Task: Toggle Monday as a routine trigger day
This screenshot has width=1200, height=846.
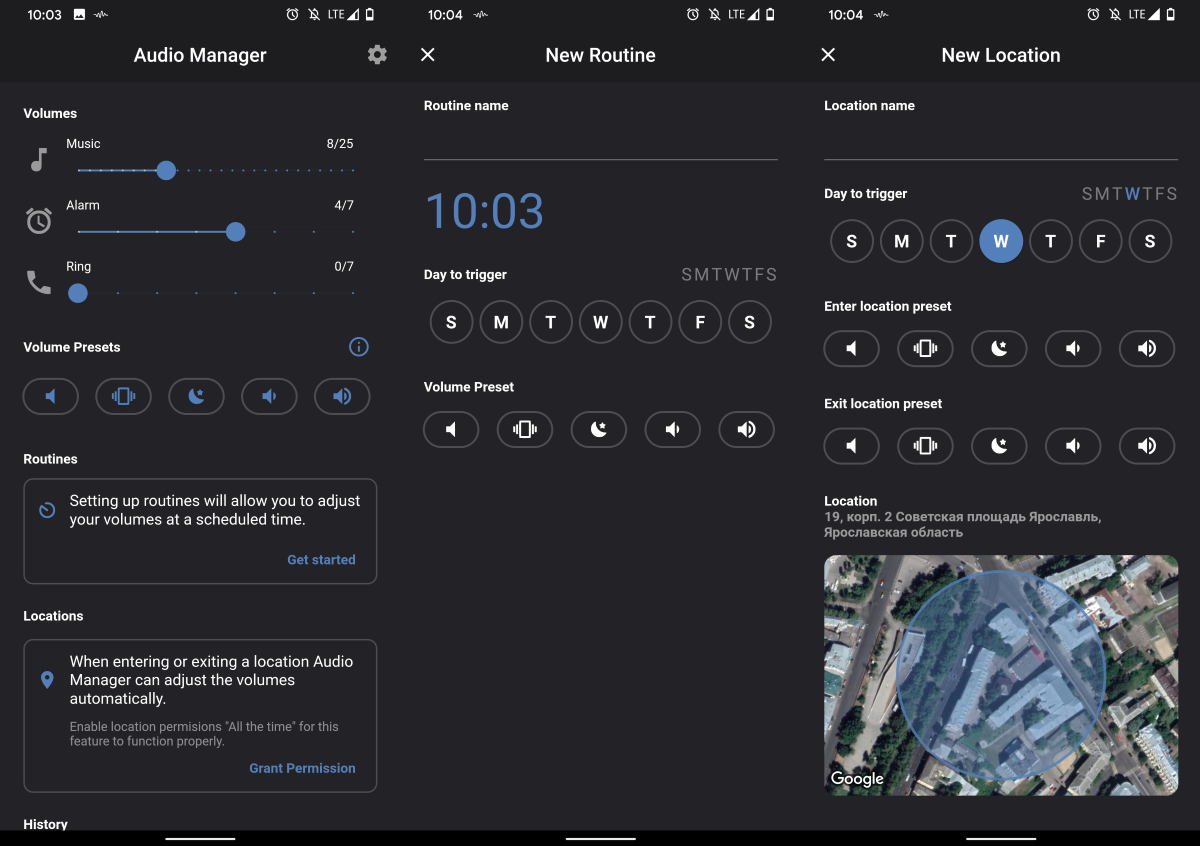Action: point(501,321)
